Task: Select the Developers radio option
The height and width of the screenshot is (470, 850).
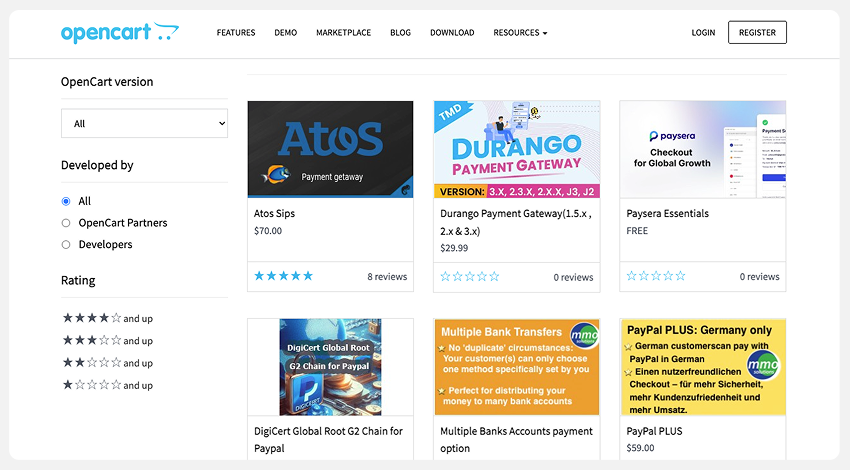Action: click(66, 244)
